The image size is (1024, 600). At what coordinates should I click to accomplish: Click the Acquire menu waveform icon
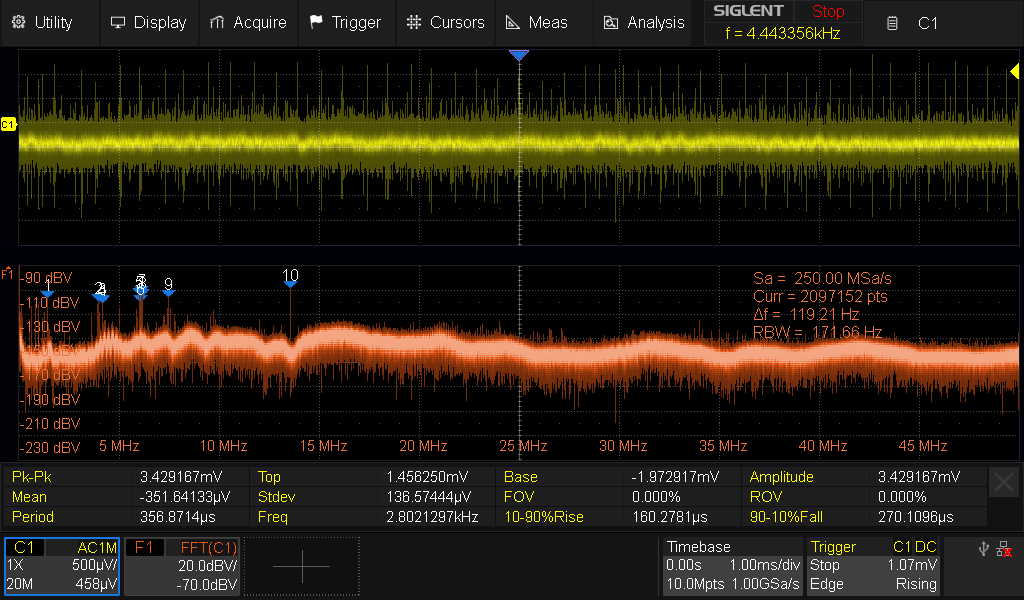[218, 22]
